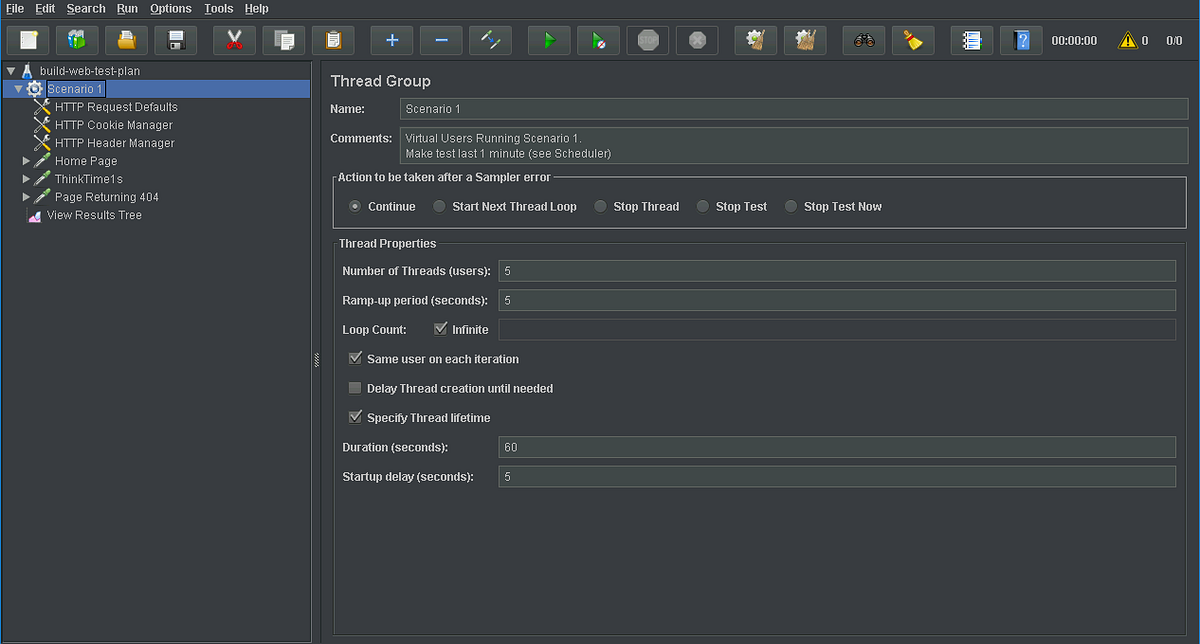Screen dimensions: 1200x644
Task: Start test without pauses using play-no-pause icon
Action: coord(598,40)
